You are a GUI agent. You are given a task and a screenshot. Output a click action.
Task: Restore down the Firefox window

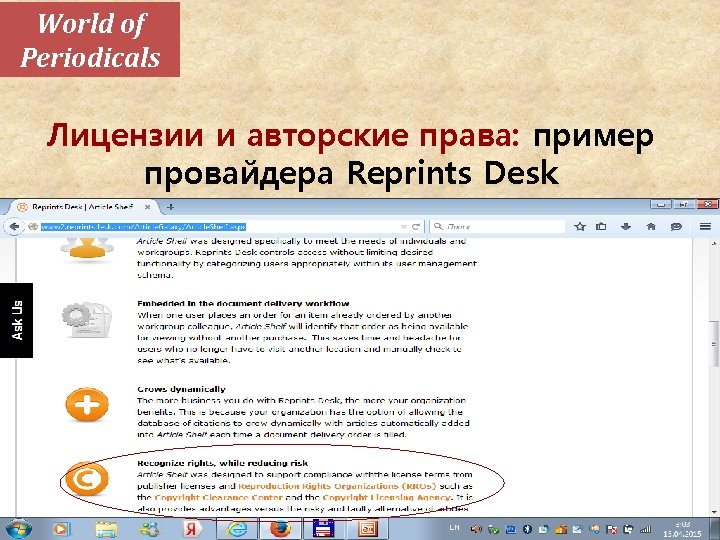(x=684, y=205)
